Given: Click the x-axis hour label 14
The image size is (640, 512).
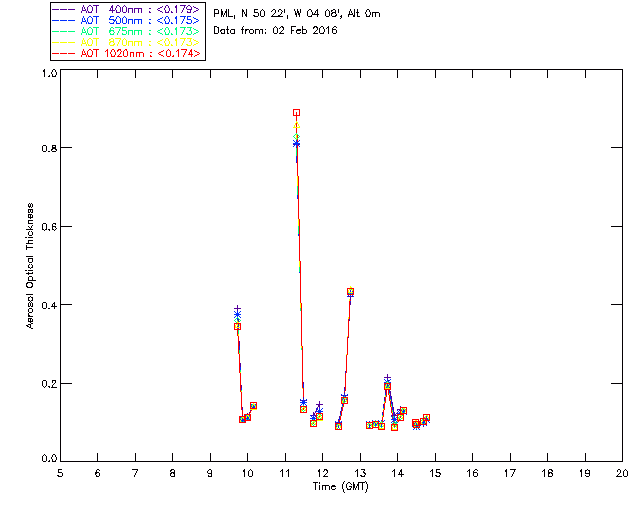Looking at the screenshot, I should coord(398,473).
